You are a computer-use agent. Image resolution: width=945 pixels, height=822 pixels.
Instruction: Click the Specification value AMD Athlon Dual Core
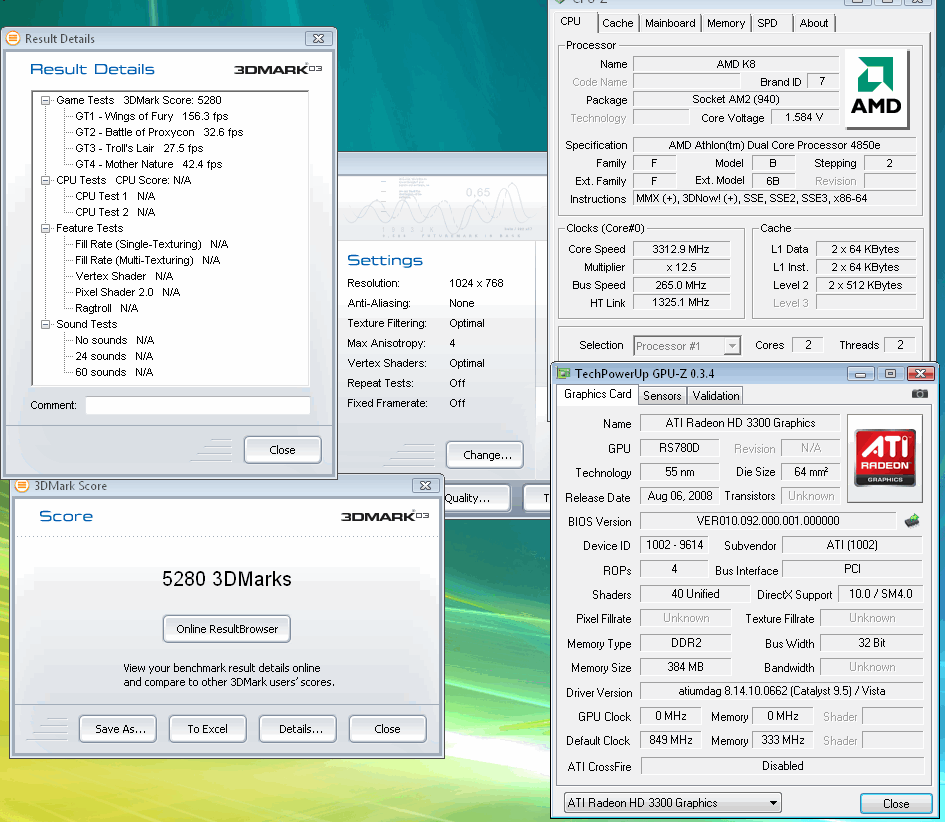coord(774,145)
